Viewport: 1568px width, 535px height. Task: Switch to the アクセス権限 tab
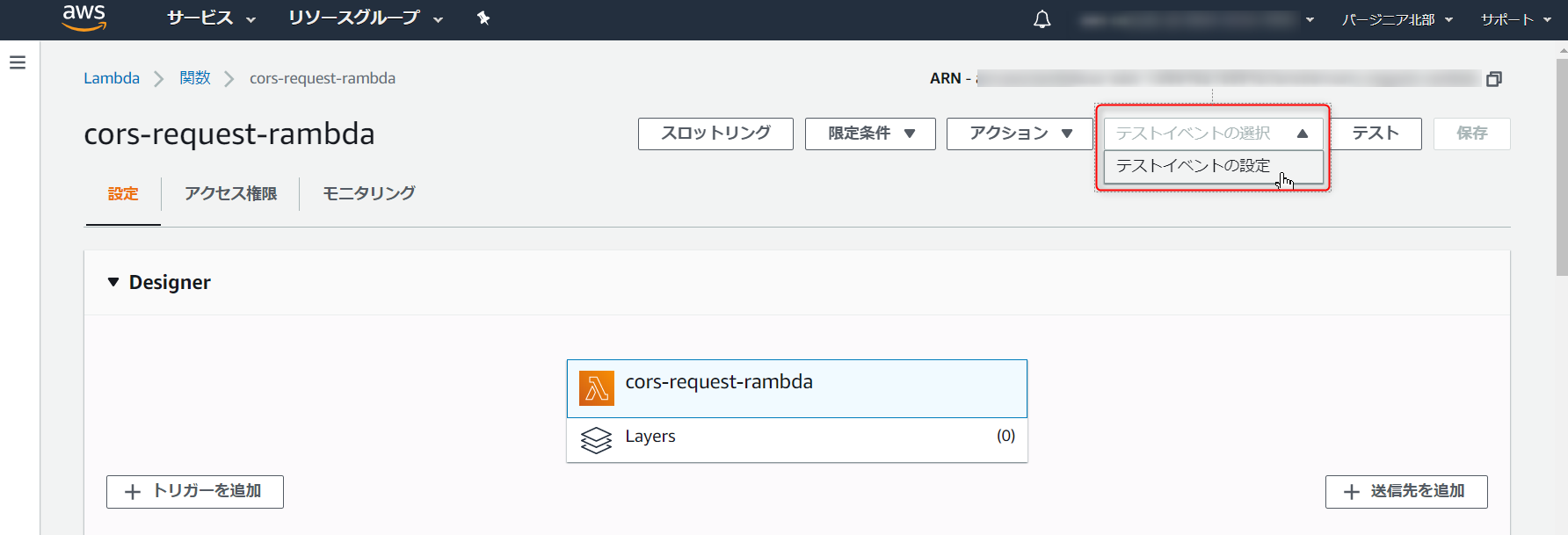tap(230, 193)
